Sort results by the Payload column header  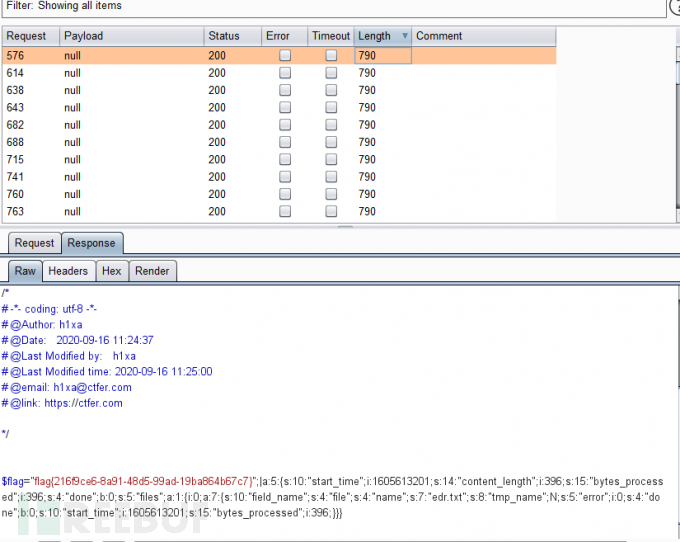tap(130, 36)
